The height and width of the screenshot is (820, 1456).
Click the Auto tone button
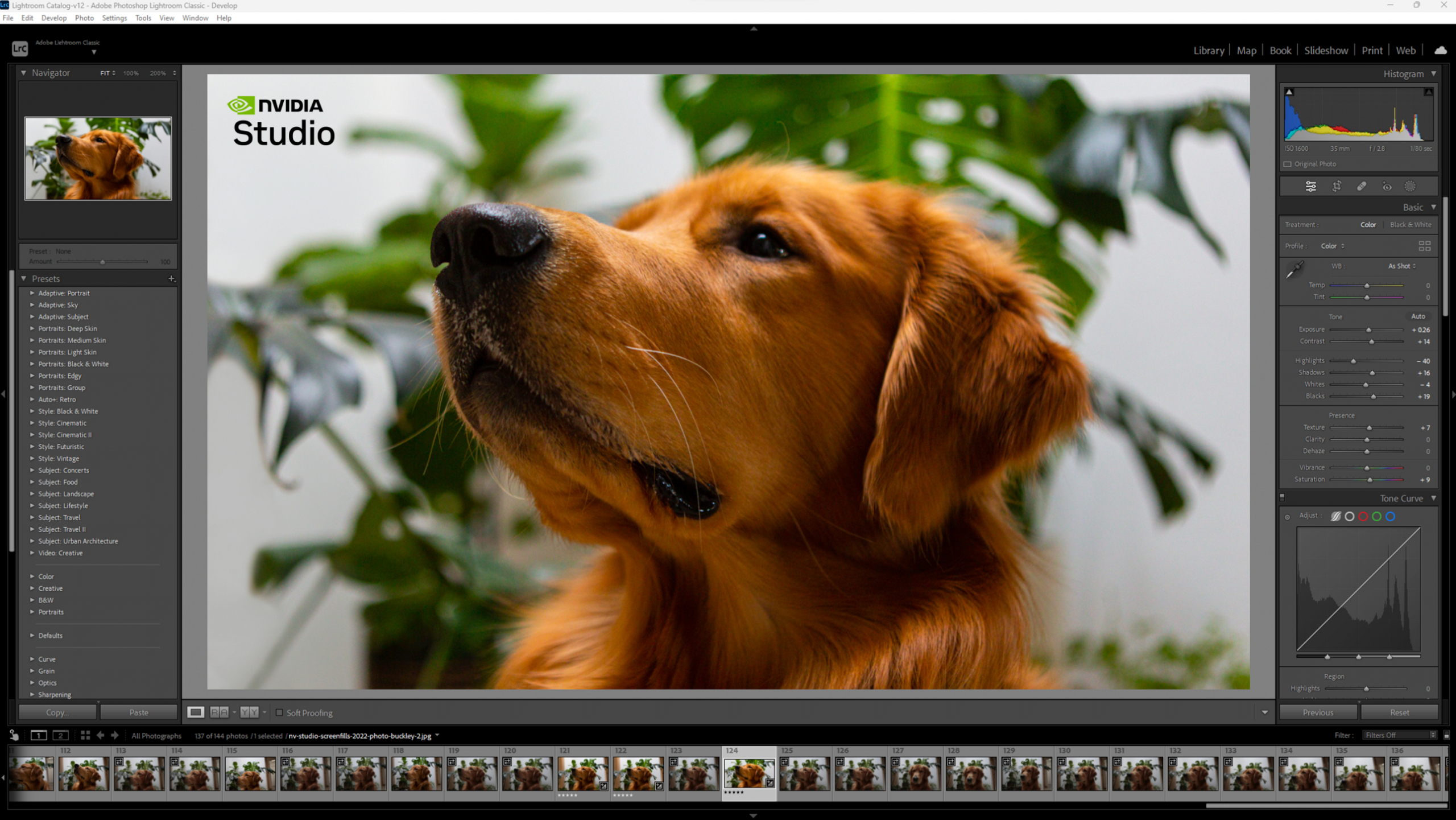coord(1418,316)
